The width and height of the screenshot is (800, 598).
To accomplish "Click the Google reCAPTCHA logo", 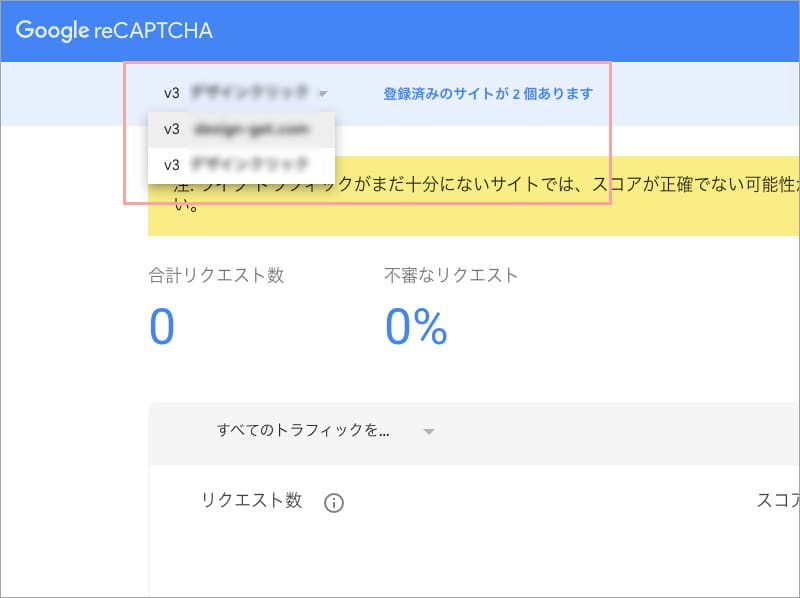I will (x=114, y=30).
